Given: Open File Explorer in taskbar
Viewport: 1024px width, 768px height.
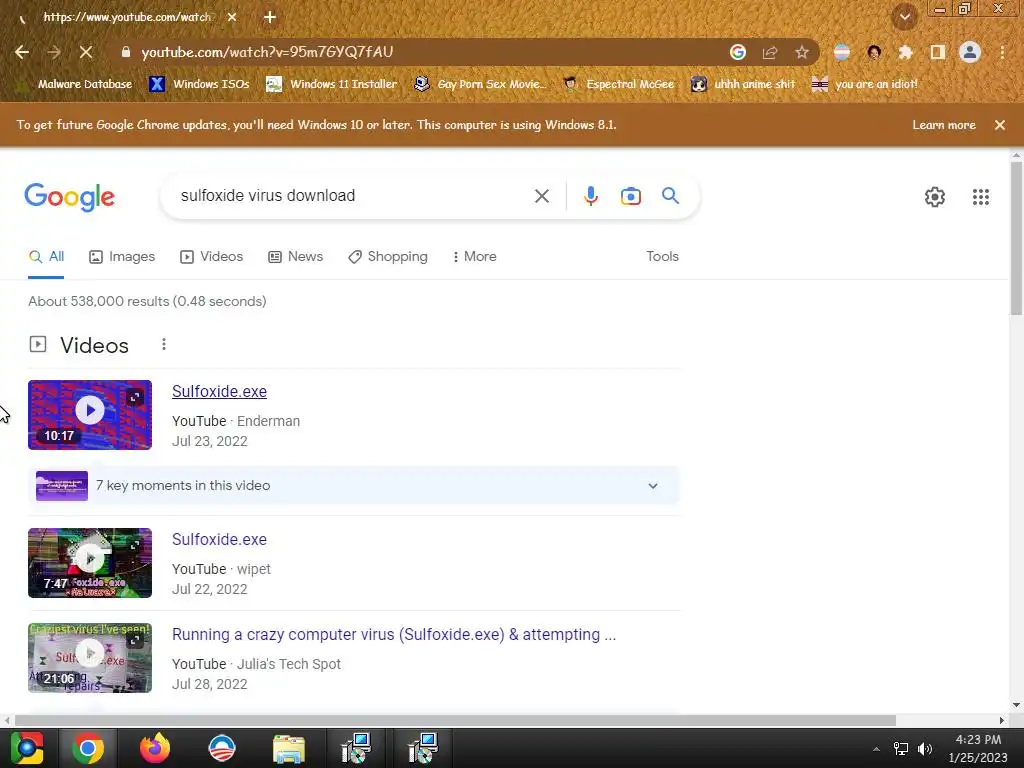Looking at the screenshot, I should (x=289, y=748).
